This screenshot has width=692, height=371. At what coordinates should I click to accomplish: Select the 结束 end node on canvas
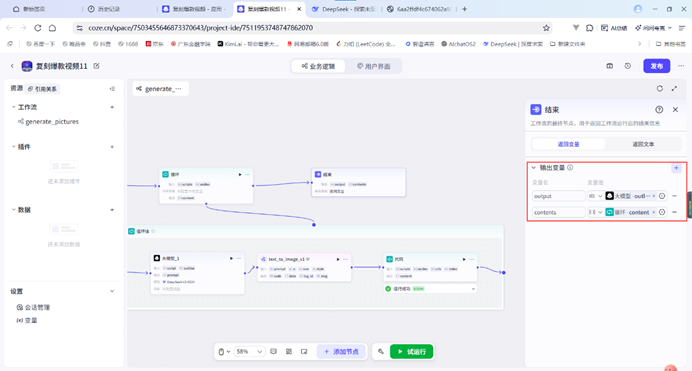click(358, 182)
